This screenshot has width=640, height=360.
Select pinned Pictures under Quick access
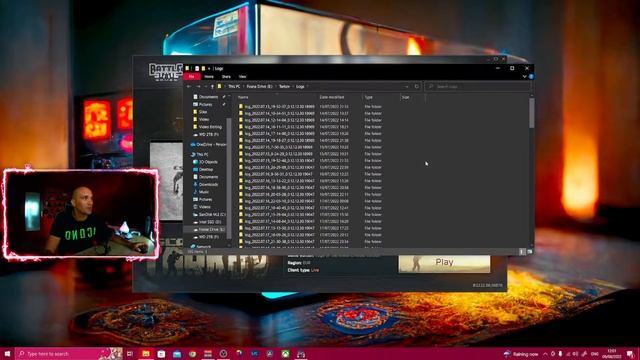coord(205,104)
